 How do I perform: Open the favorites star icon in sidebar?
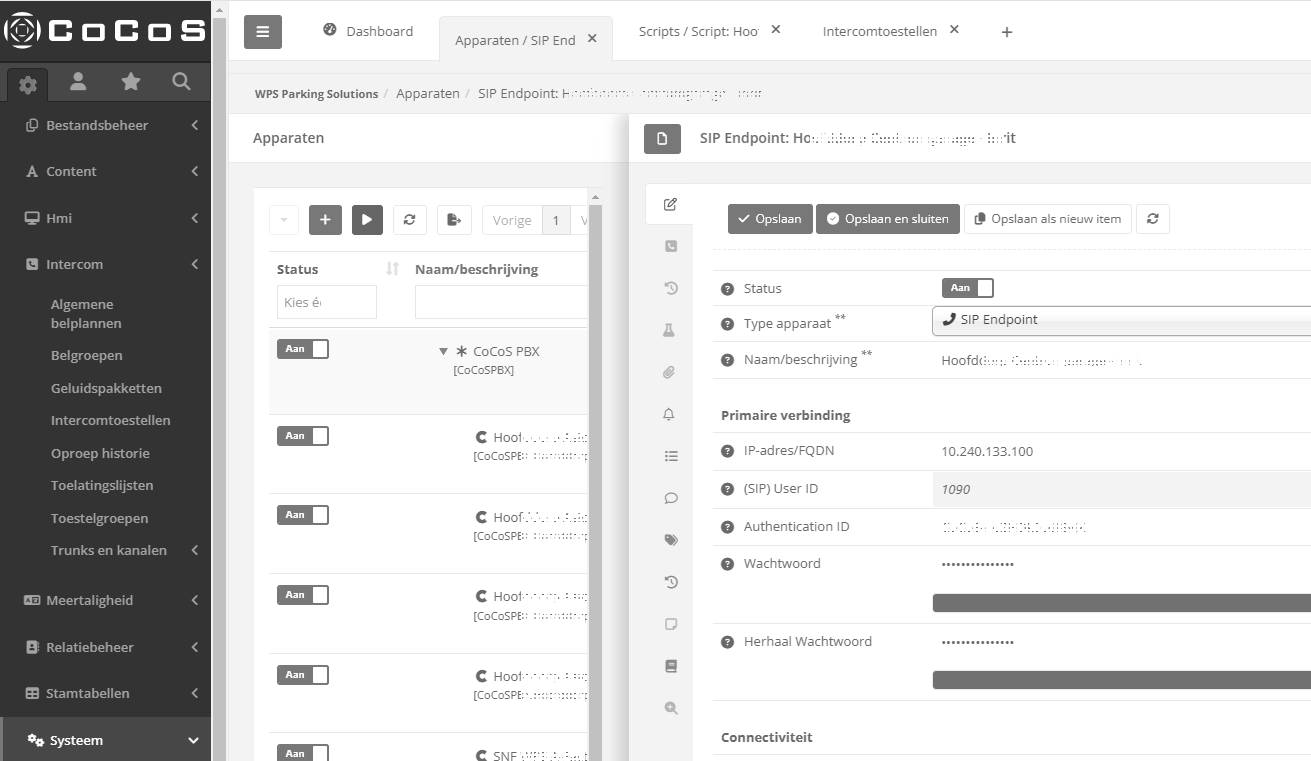click(x=130, y=83)
